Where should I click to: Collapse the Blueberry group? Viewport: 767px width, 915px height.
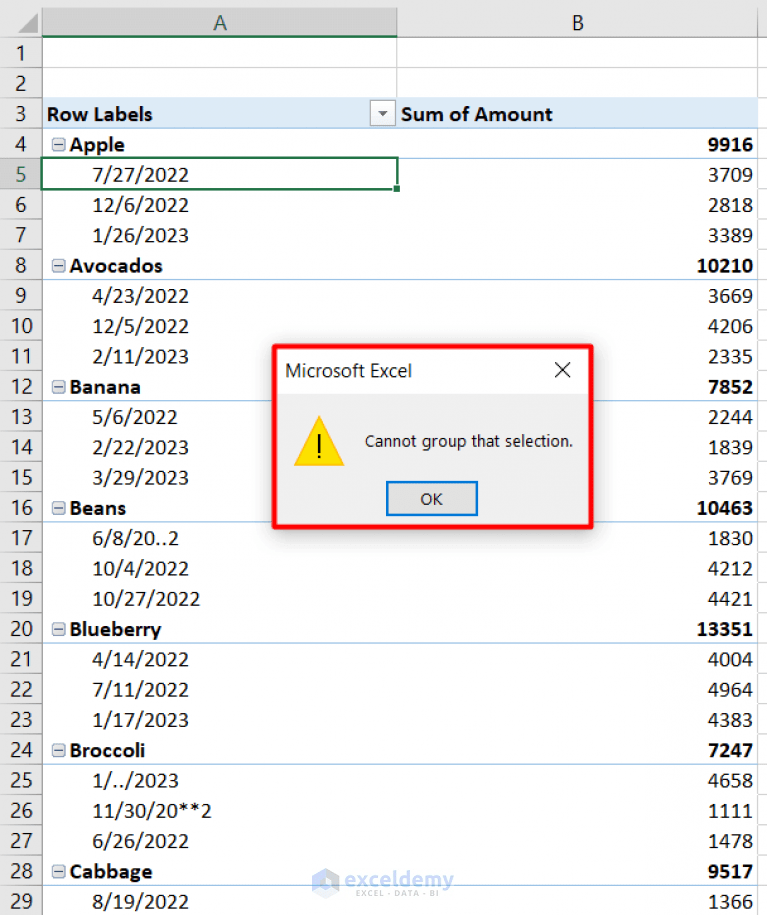pyautogui.click(x=58, y=629)
